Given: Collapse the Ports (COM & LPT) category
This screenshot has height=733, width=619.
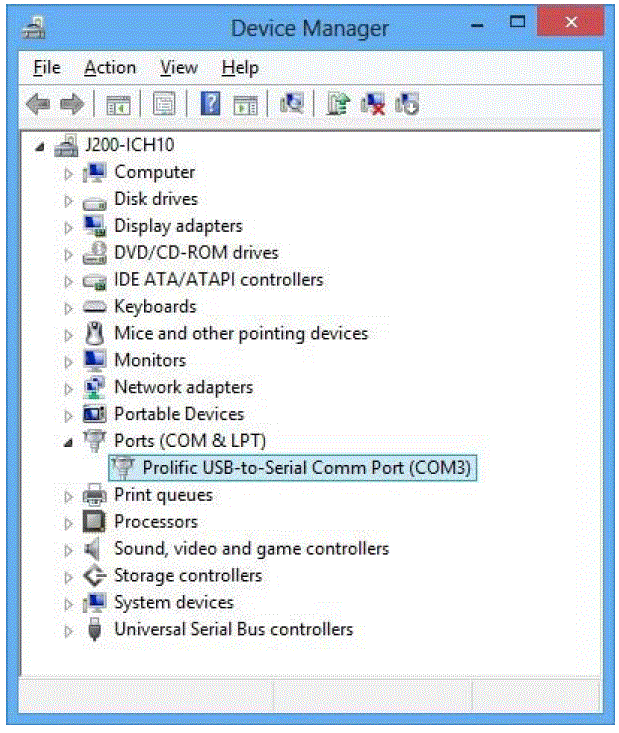Looking at the screenshot, I should pos(68,442).
